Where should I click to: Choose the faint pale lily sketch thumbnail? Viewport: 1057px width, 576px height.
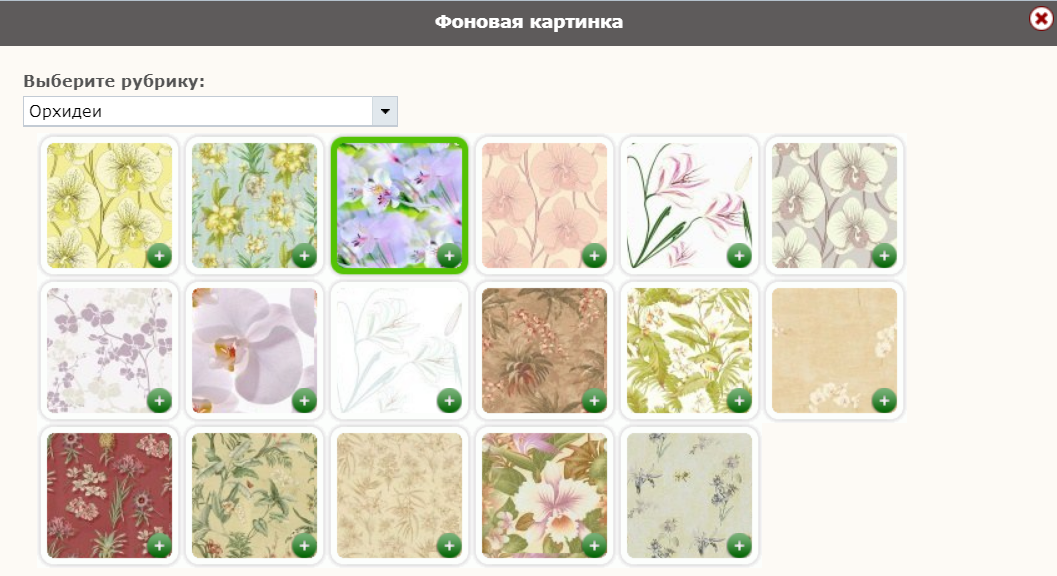[399, 351]
